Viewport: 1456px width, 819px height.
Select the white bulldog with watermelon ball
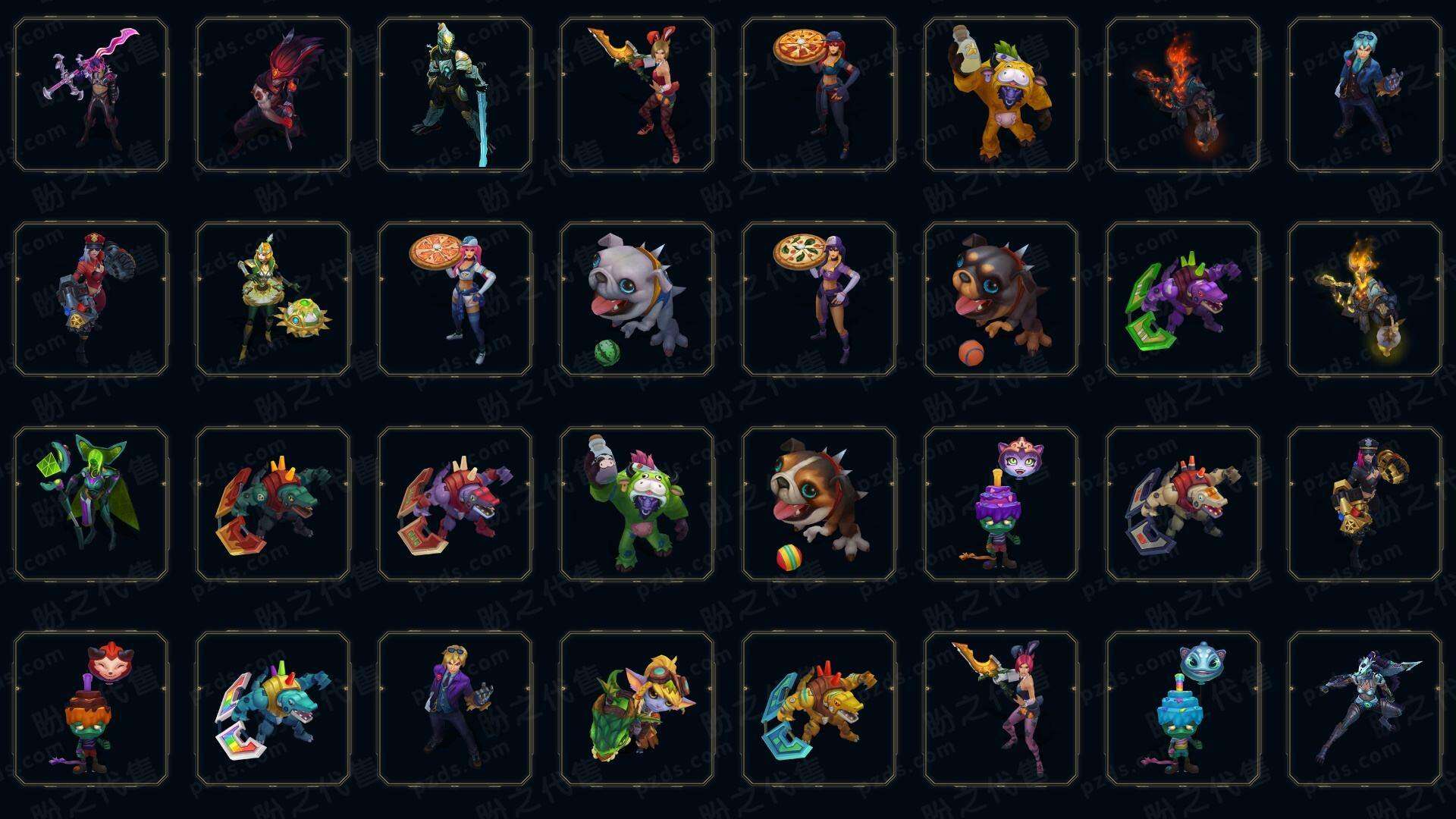click(637, 299)
